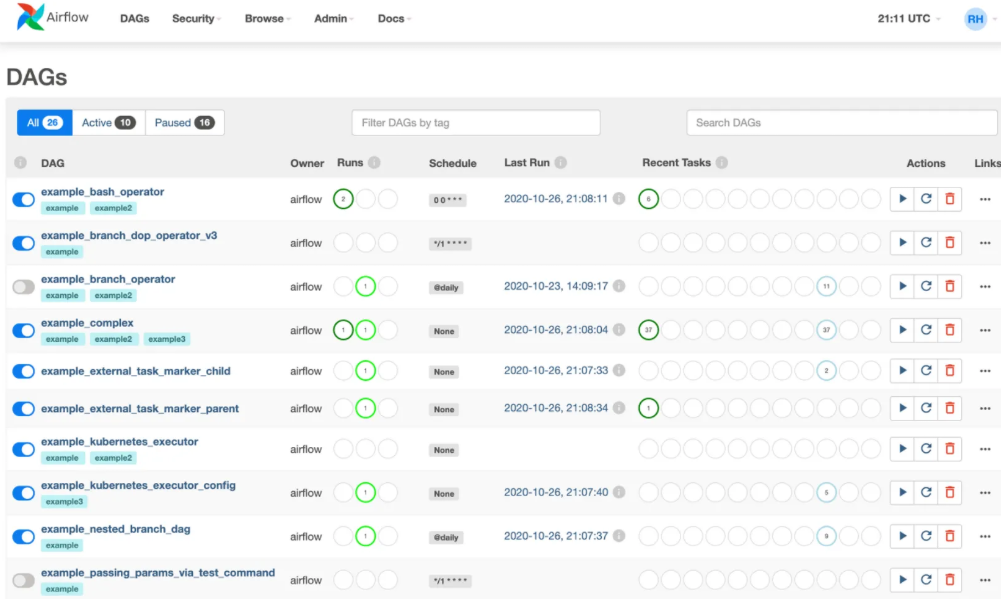Click the Filter DAGs by tag field

coord(476,123)
